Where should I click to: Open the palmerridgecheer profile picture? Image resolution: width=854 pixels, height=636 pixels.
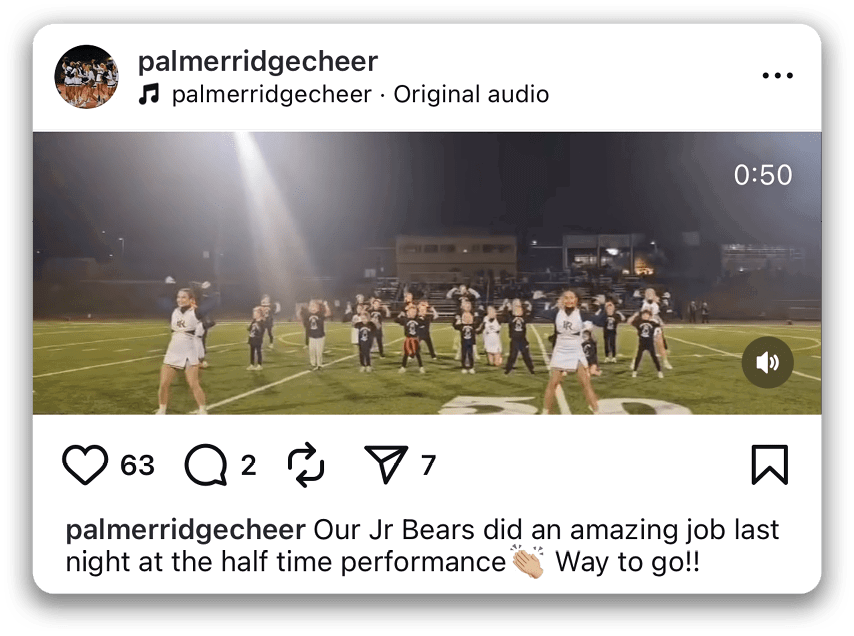tap(86, 77)
